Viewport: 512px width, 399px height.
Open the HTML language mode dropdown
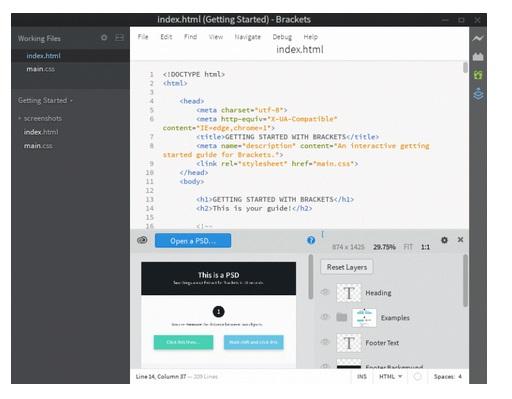coord(390,377)
